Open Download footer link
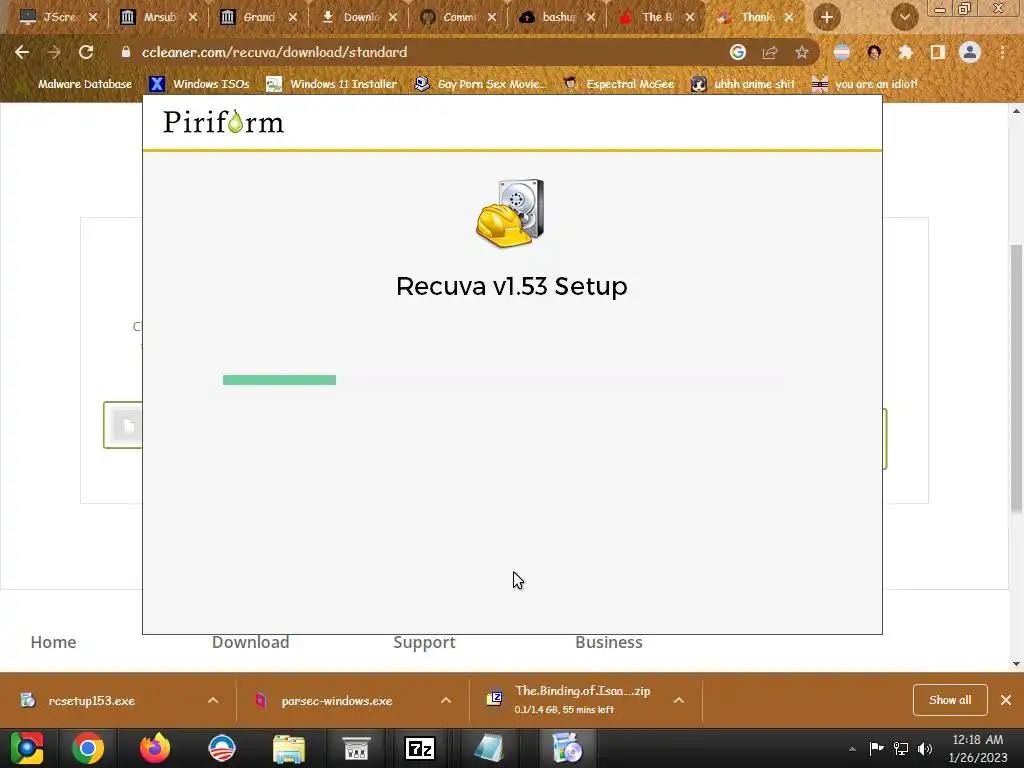Image resolution: width=1024 pixels, height=768 pixels. [x=251, y=642]
